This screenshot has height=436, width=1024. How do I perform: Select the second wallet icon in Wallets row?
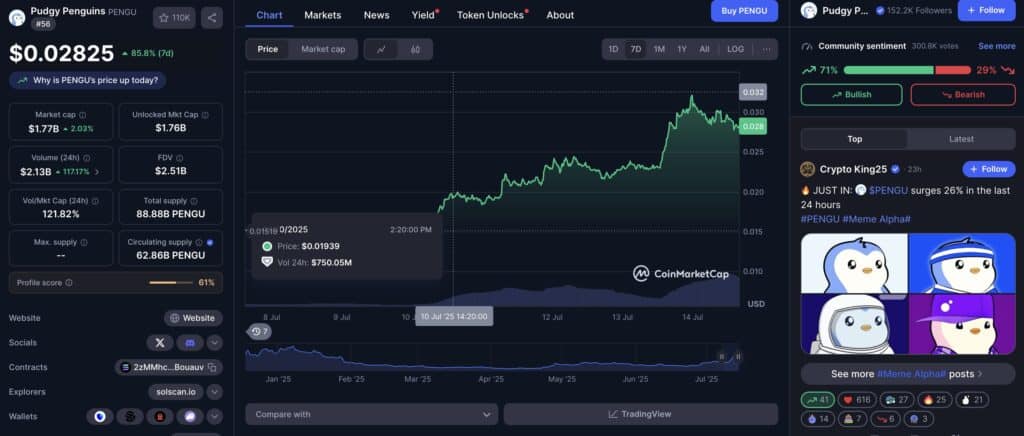click(x=130, y=416)
